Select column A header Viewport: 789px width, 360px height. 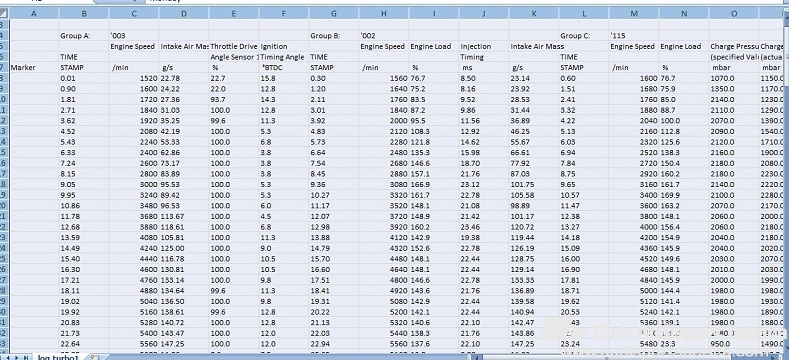coord(34,14)
